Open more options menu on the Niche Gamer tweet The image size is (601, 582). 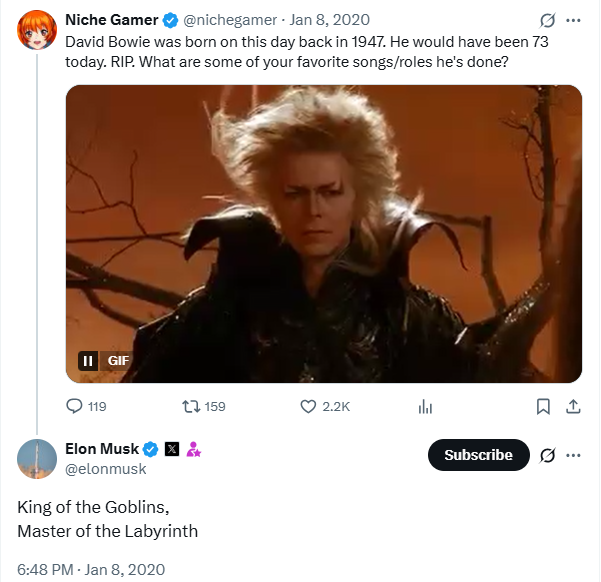573,20
